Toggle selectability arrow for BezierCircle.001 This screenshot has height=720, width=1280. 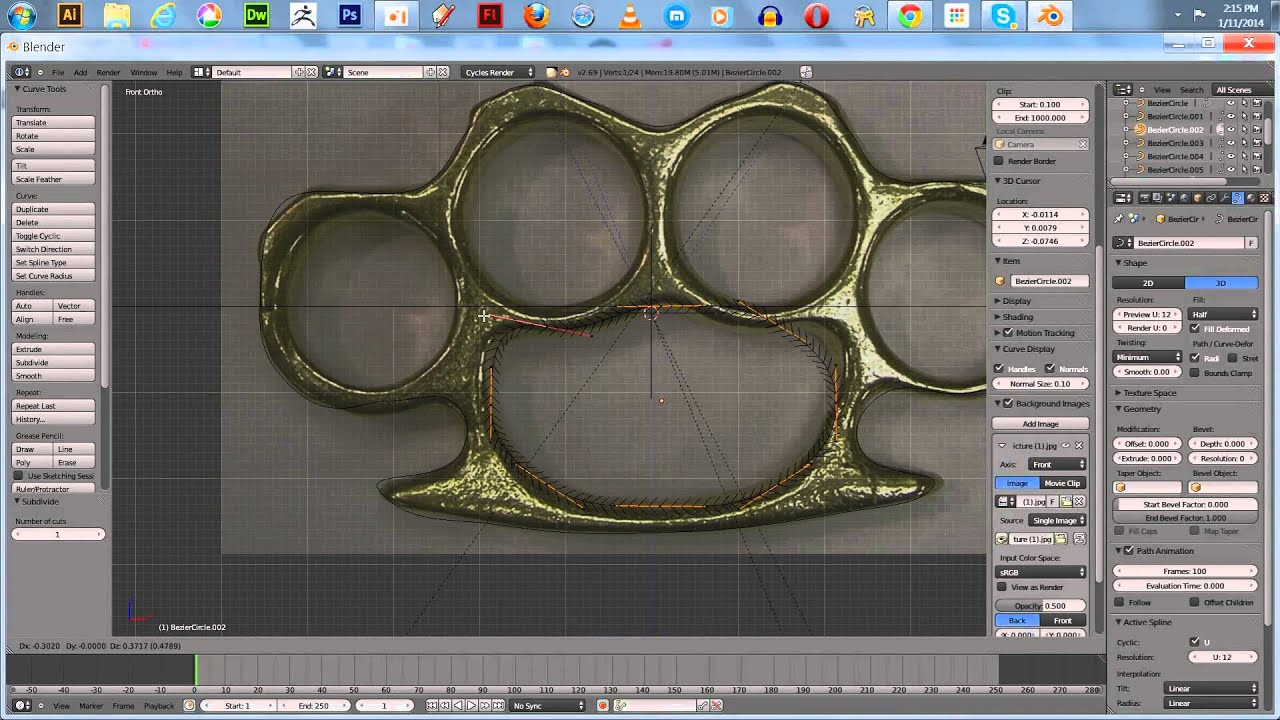(1244, 116)
